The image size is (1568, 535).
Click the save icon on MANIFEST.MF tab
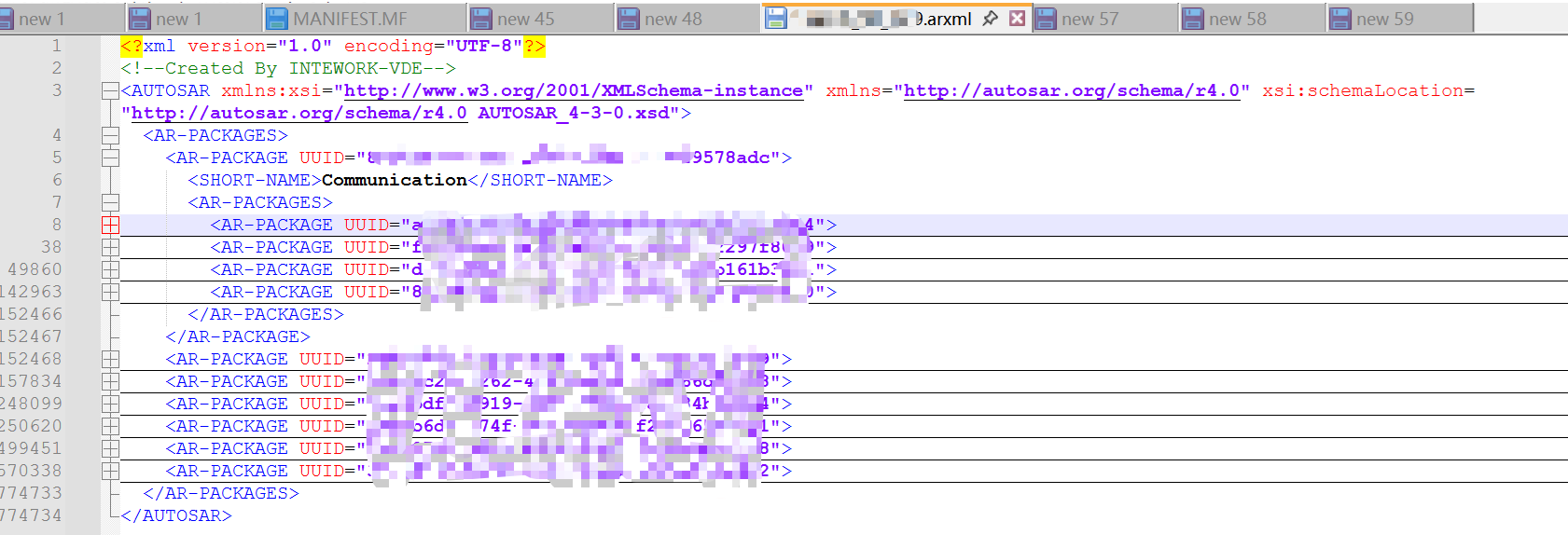click(277, 19)
